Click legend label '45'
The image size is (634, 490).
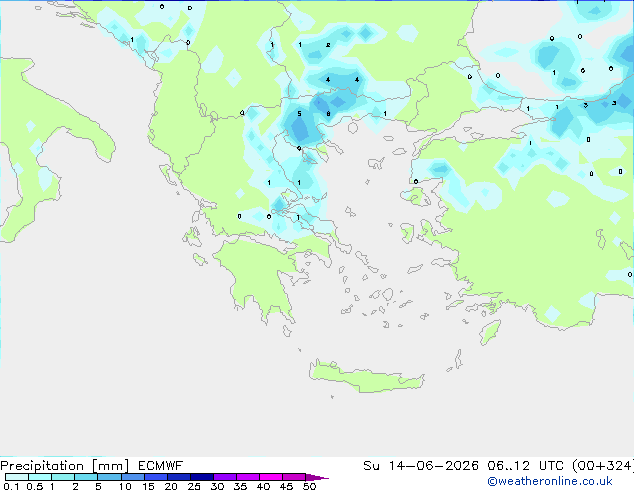pyautogui.click(x=286, y=486)
